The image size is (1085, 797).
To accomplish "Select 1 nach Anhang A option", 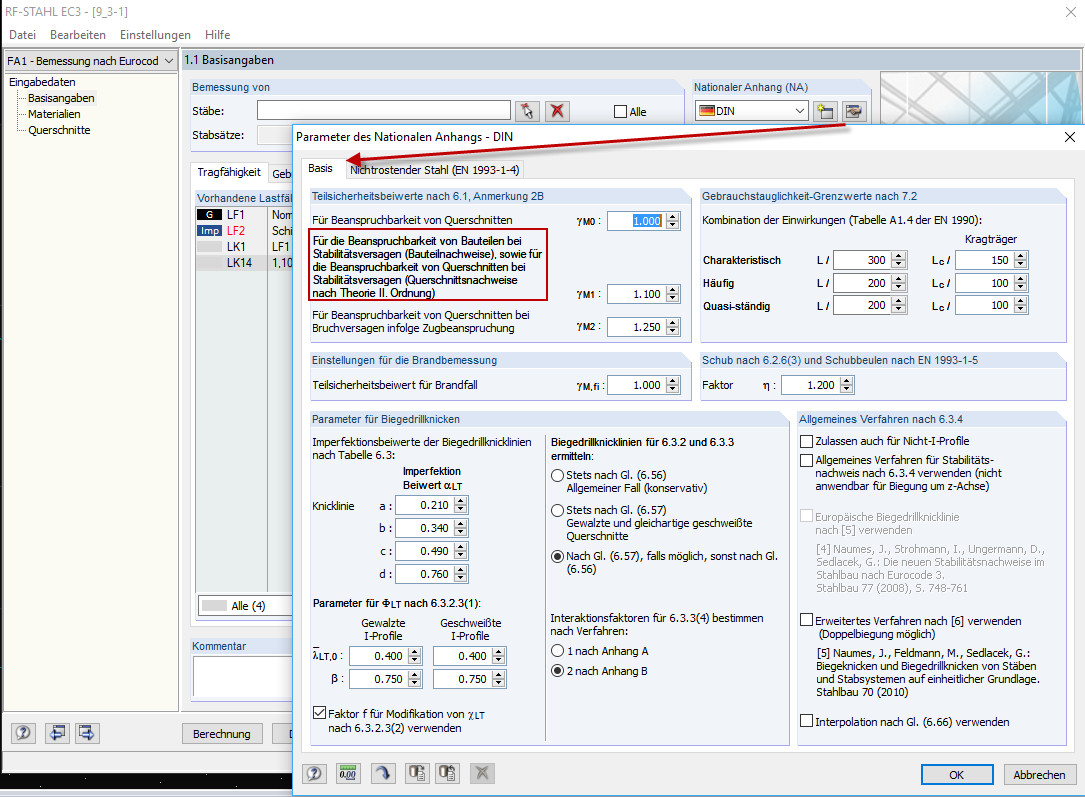I will pos(558,651).
